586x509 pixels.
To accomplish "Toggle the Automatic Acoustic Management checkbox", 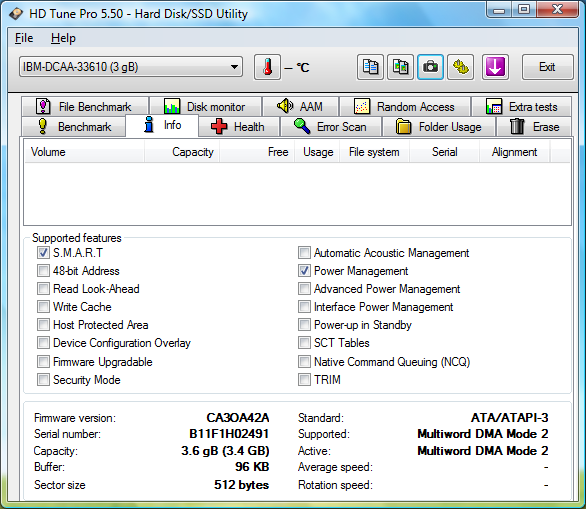I will (304, 253).
